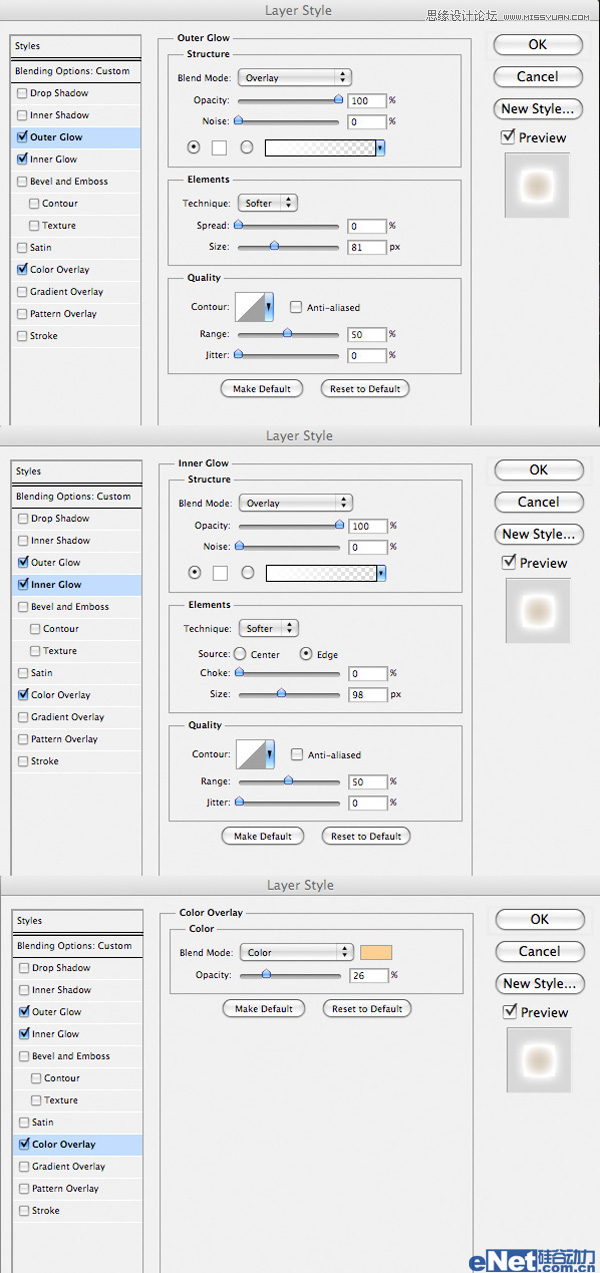Open Blend Mode Color dropdown in Color Overlay dialog
This screenshot has width=600, height=1273.
296,952
